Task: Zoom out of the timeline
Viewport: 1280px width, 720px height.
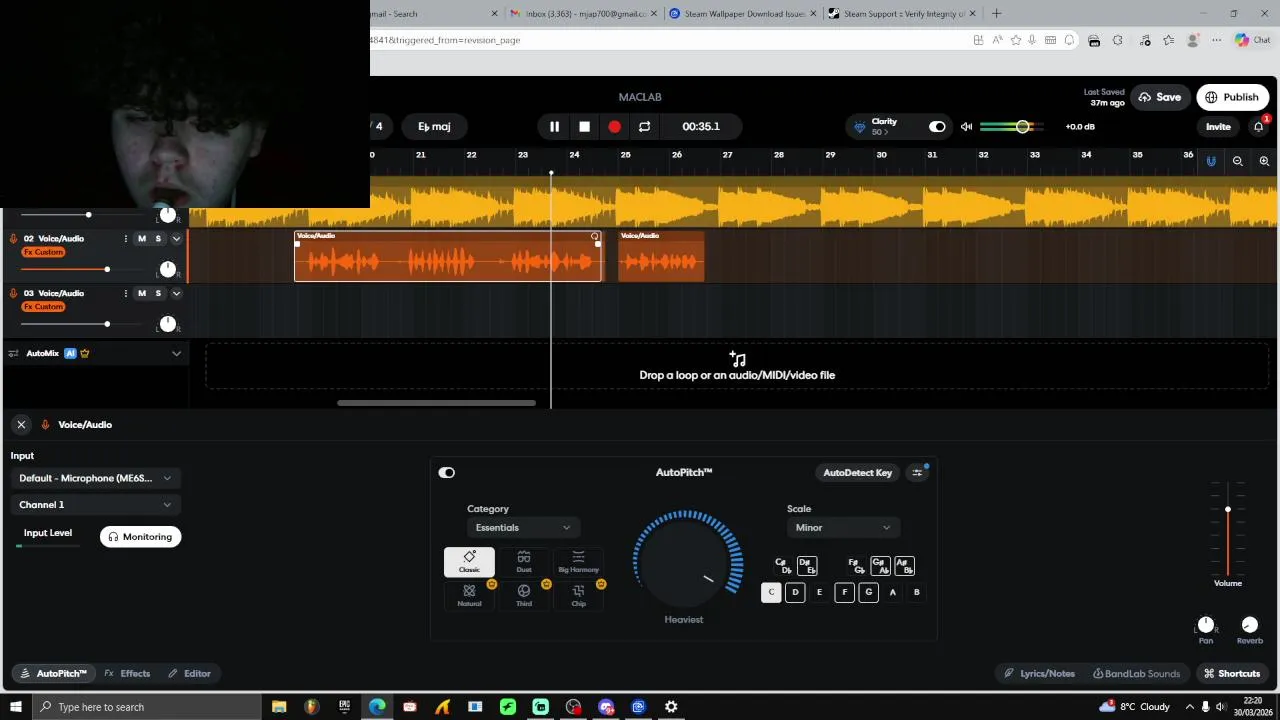Action: 1238,161
